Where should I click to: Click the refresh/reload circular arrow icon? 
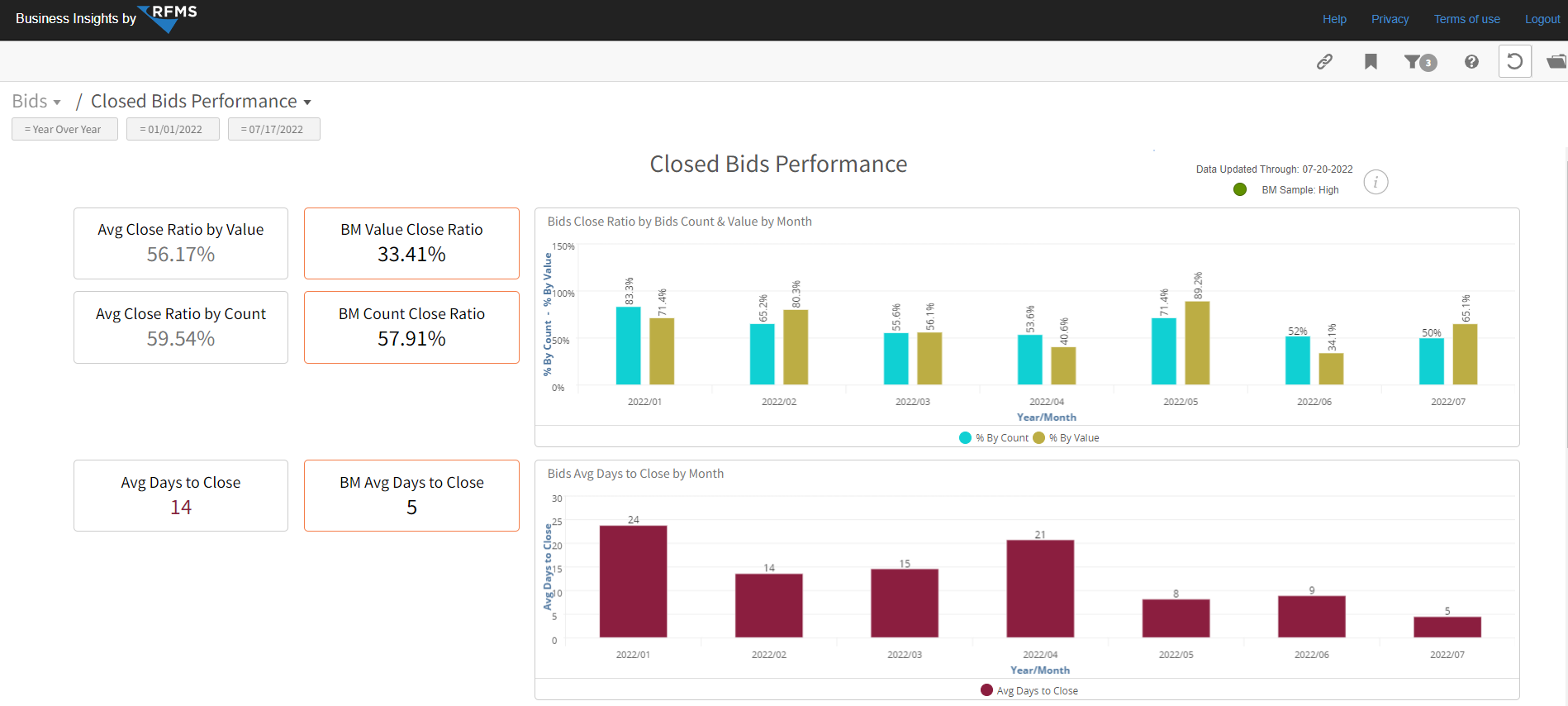point(1515,61)
